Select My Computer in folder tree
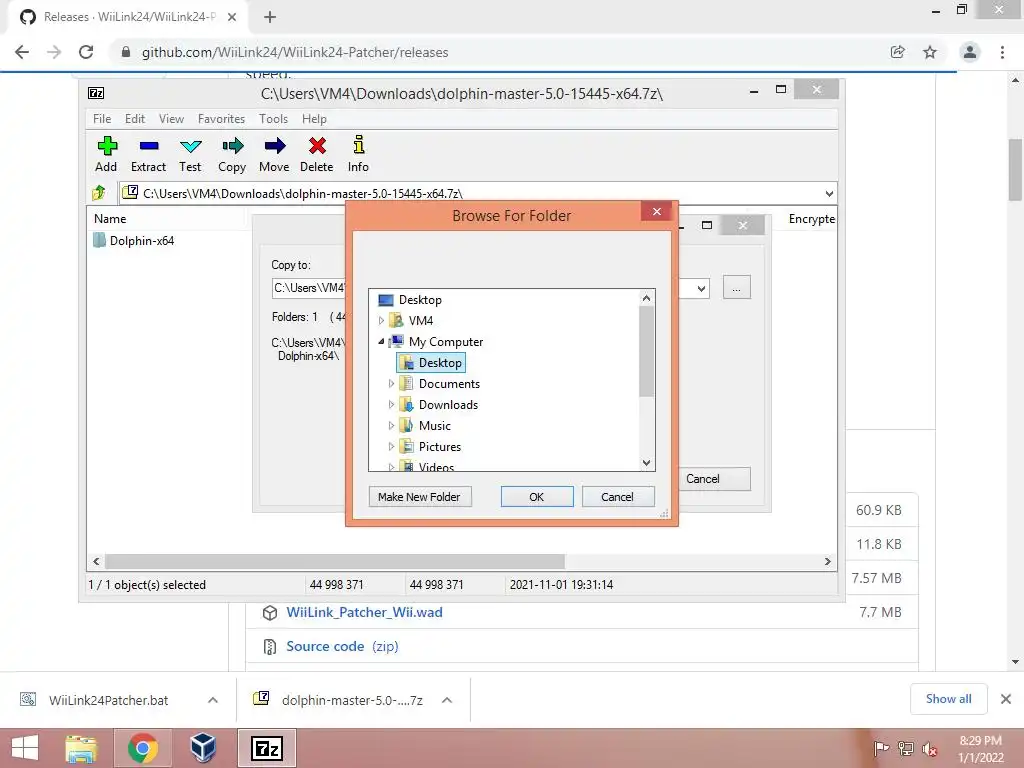1024x768 pixels. (x=436, y=342)
